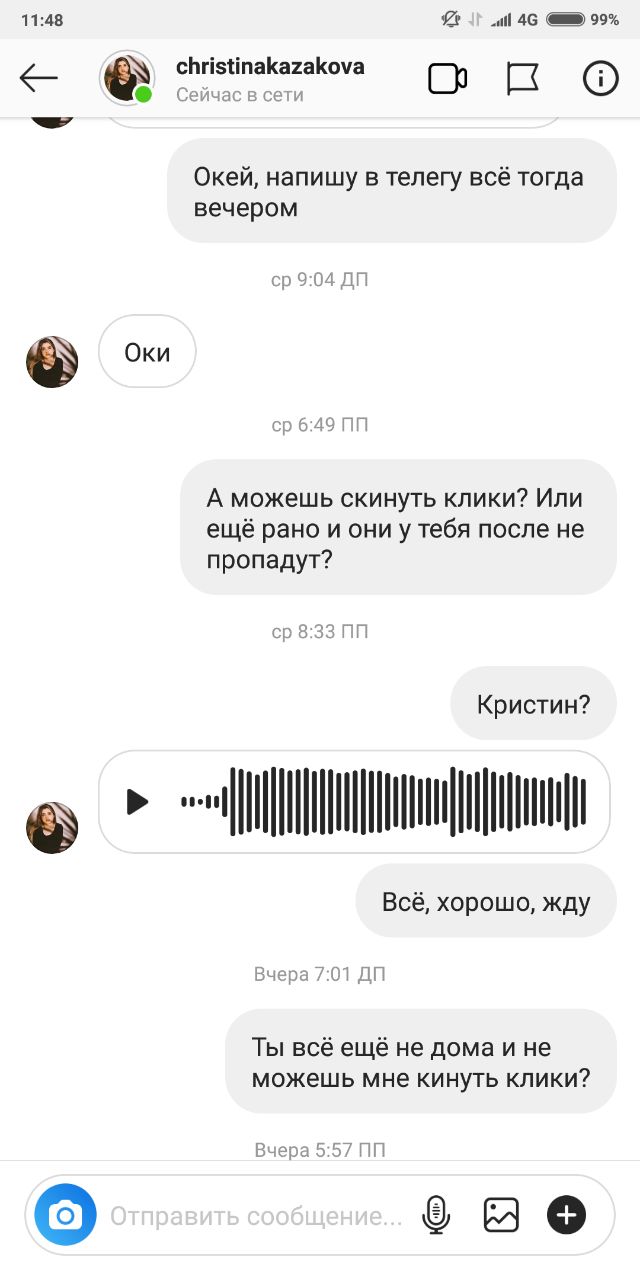The image size is (640, 1280).
Task: Open profile via header avatar picture
Action: click(127, 78)
